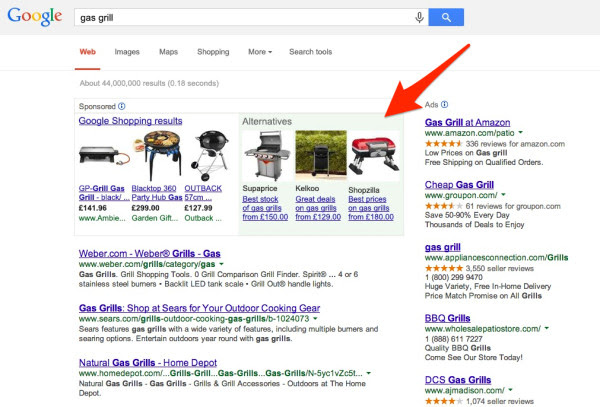Click the £299.00 price text
The width and height of the screenshot is (600, 407).
point(145,208)
